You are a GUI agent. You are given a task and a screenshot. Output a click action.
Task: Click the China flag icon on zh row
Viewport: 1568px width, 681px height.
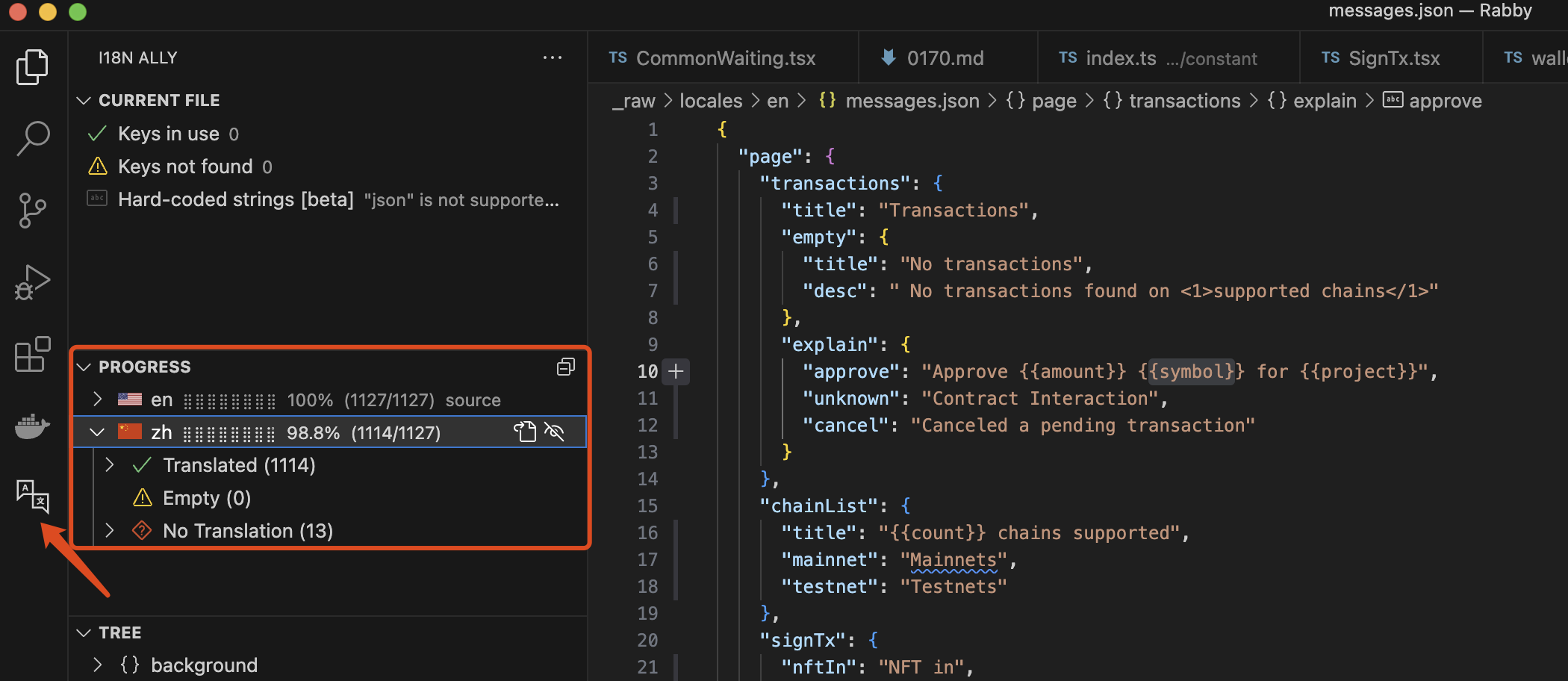(130, 432)
